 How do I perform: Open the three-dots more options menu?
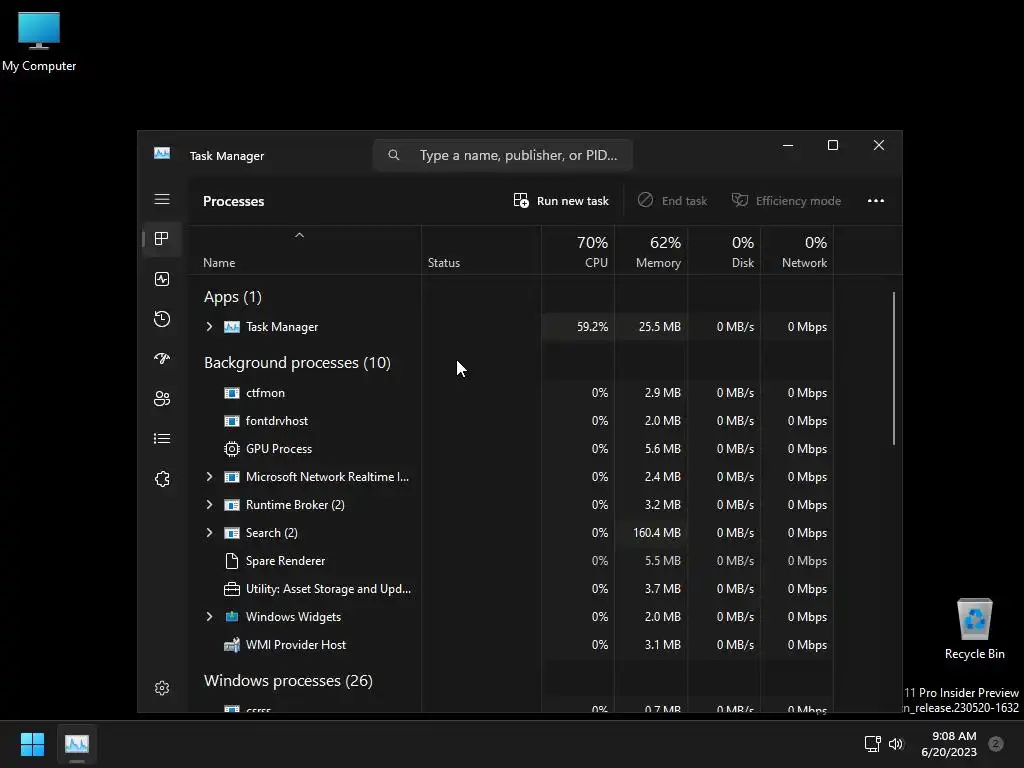(x=876, y=200)
